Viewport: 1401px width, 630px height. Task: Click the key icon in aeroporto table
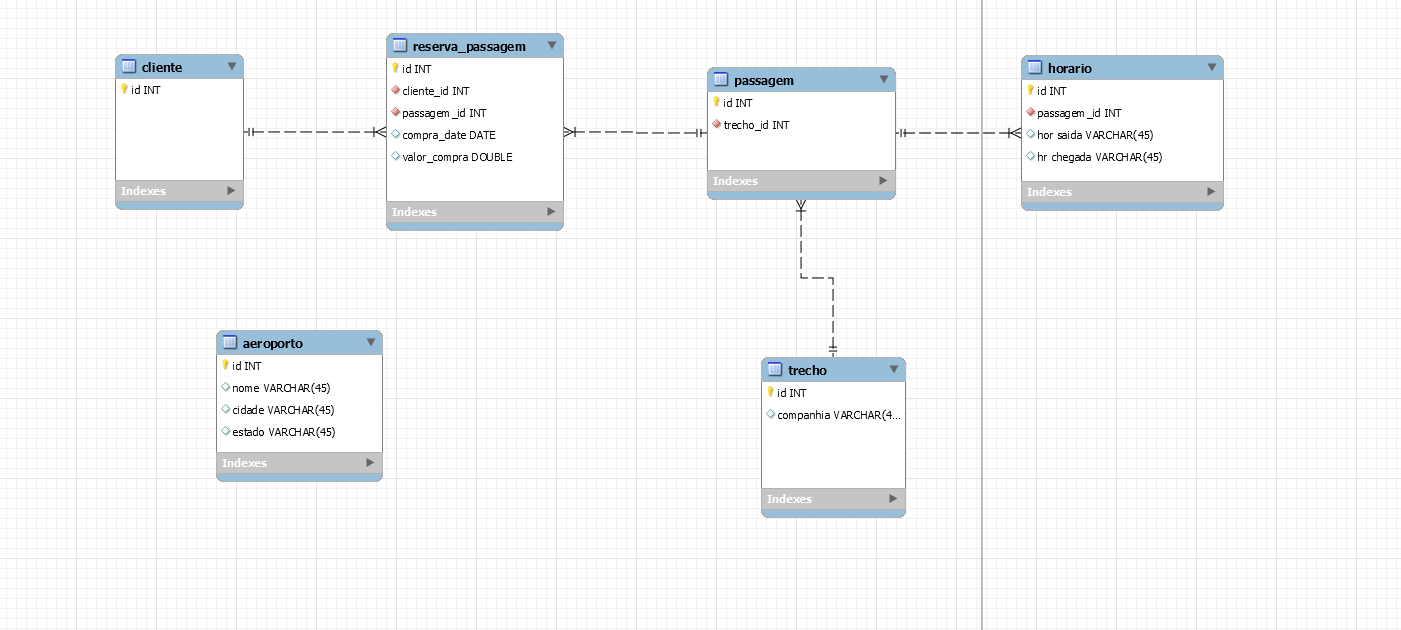click(x=226, y=365)
